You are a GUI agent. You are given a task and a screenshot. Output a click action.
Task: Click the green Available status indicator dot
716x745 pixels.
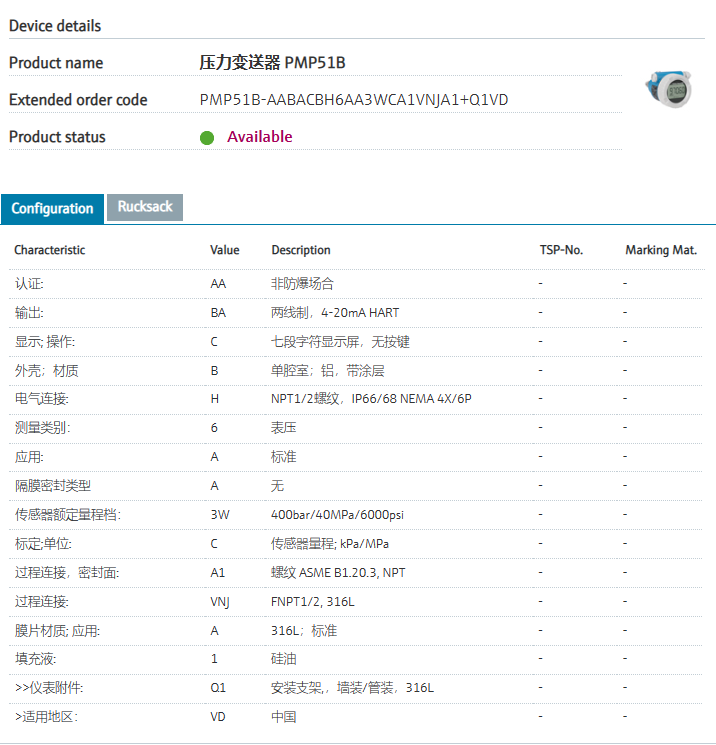(207, 138)
